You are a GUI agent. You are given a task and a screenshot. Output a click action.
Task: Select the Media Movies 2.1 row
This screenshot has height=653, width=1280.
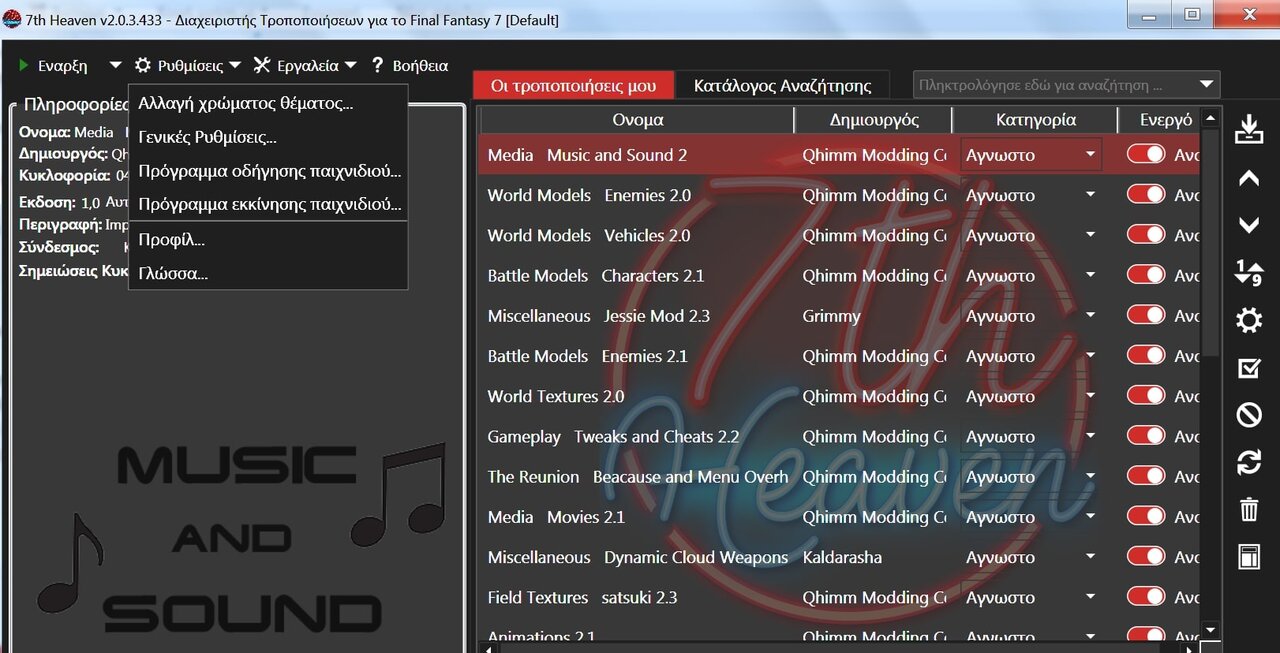pos(840,517)
